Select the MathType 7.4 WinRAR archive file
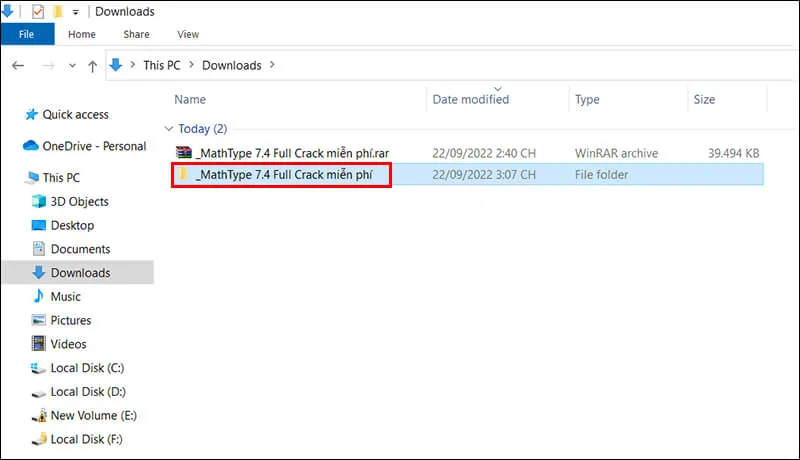The width and height of the screenshot is (800, 460). tap(291, 153)
